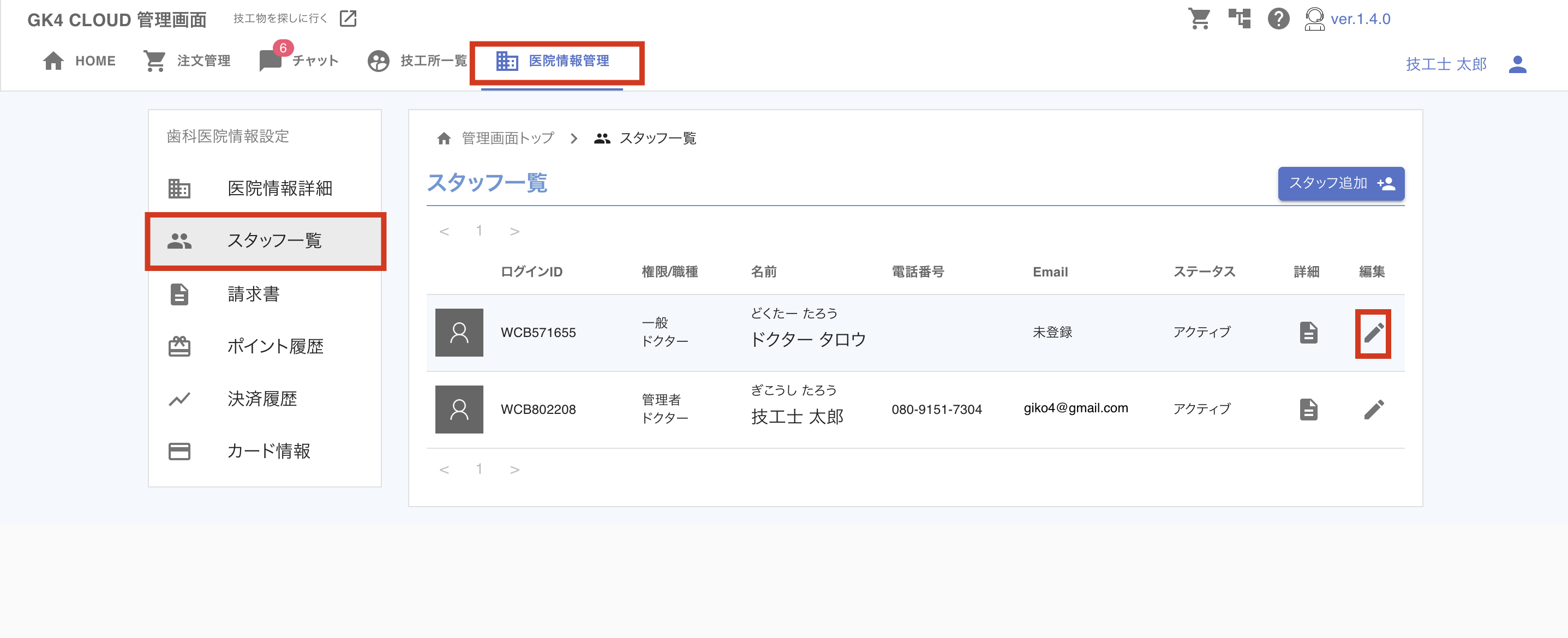The image size is (1568, 638).
Task: Click the organization tree icon in header
Action: click(1238, 19)
